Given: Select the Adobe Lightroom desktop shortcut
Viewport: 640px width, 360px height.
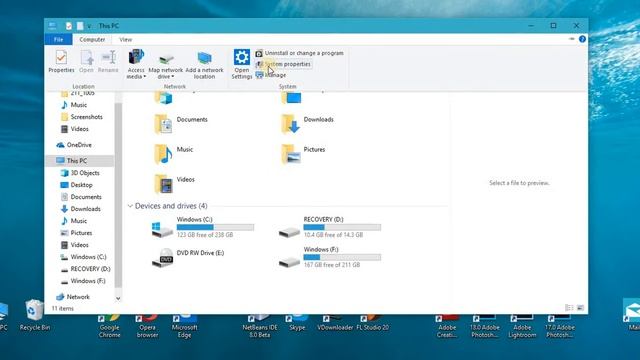Looking at the screenshot, I should click(x=522, y=326).
